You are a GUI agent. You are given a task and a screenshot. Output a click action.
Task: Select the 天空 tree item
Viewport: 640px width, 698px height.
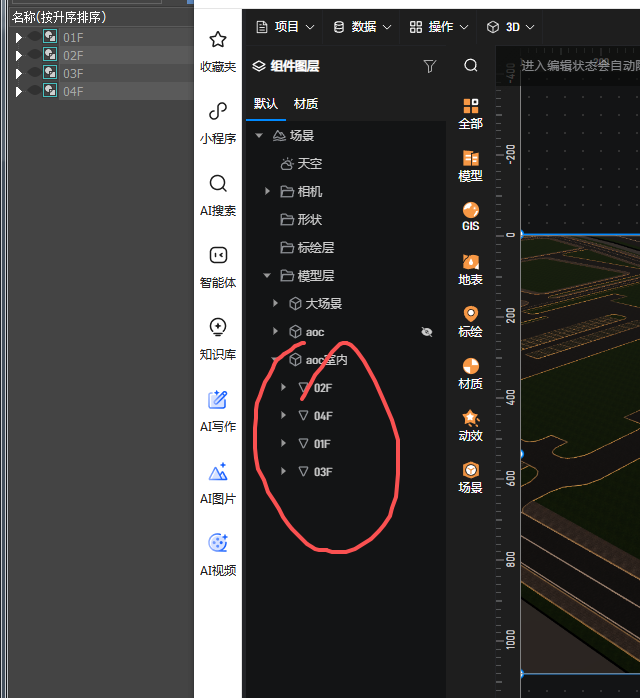(310, 163)
